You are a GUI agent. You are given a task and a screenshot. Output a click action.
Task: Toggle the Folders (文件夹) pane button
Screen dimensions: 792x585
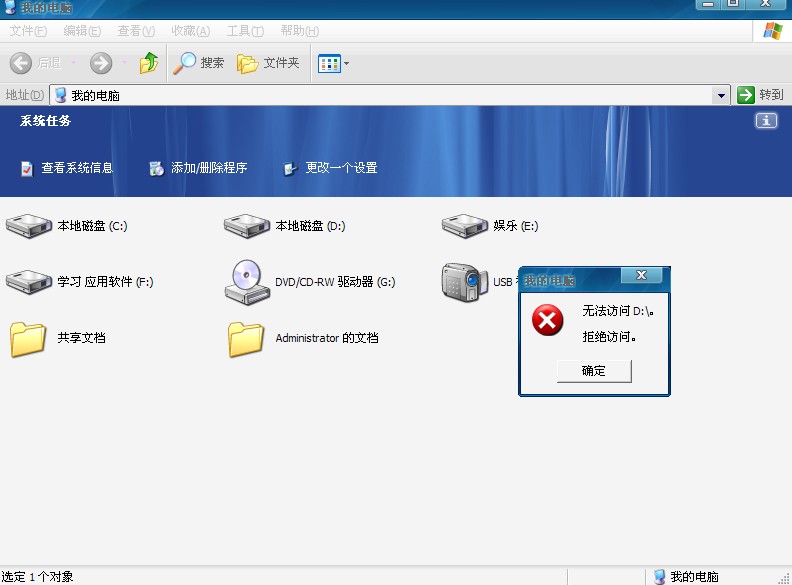pyautogui.click(x=268, y=63)
